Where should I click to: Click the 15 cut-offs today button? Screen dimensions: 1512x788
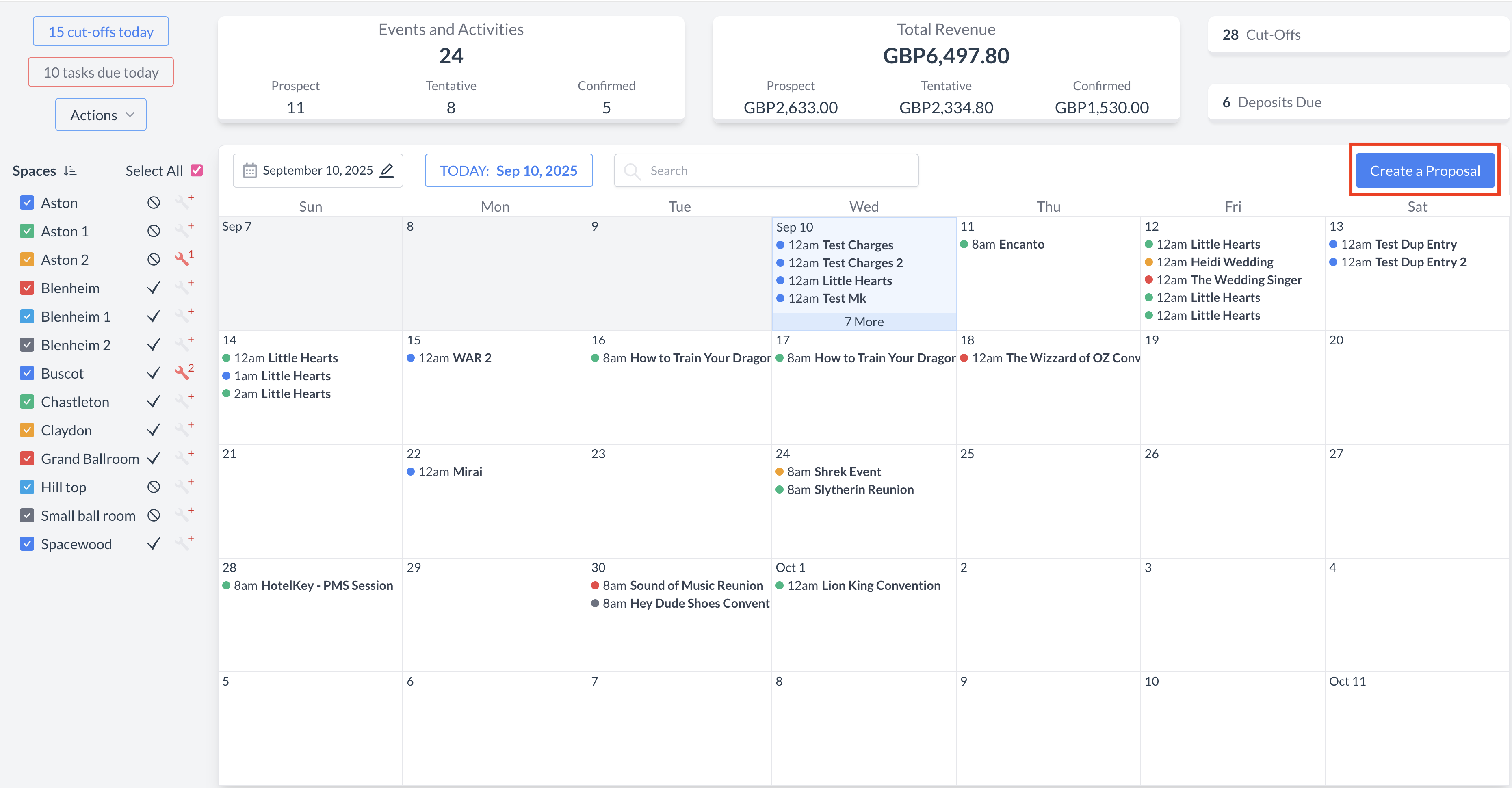101,32
